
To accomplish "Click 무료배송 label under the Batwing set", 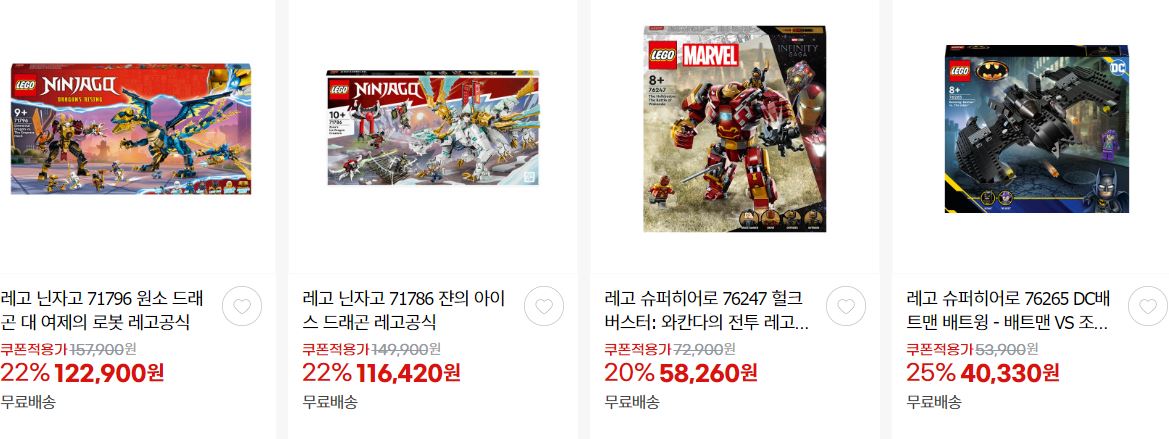I will click(x=933, y=402).
